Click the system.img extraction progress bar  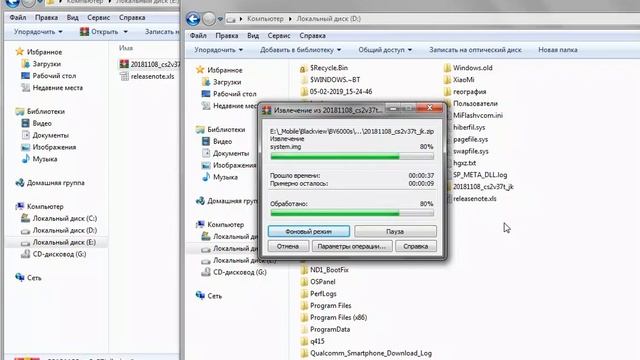click(352, 156)
